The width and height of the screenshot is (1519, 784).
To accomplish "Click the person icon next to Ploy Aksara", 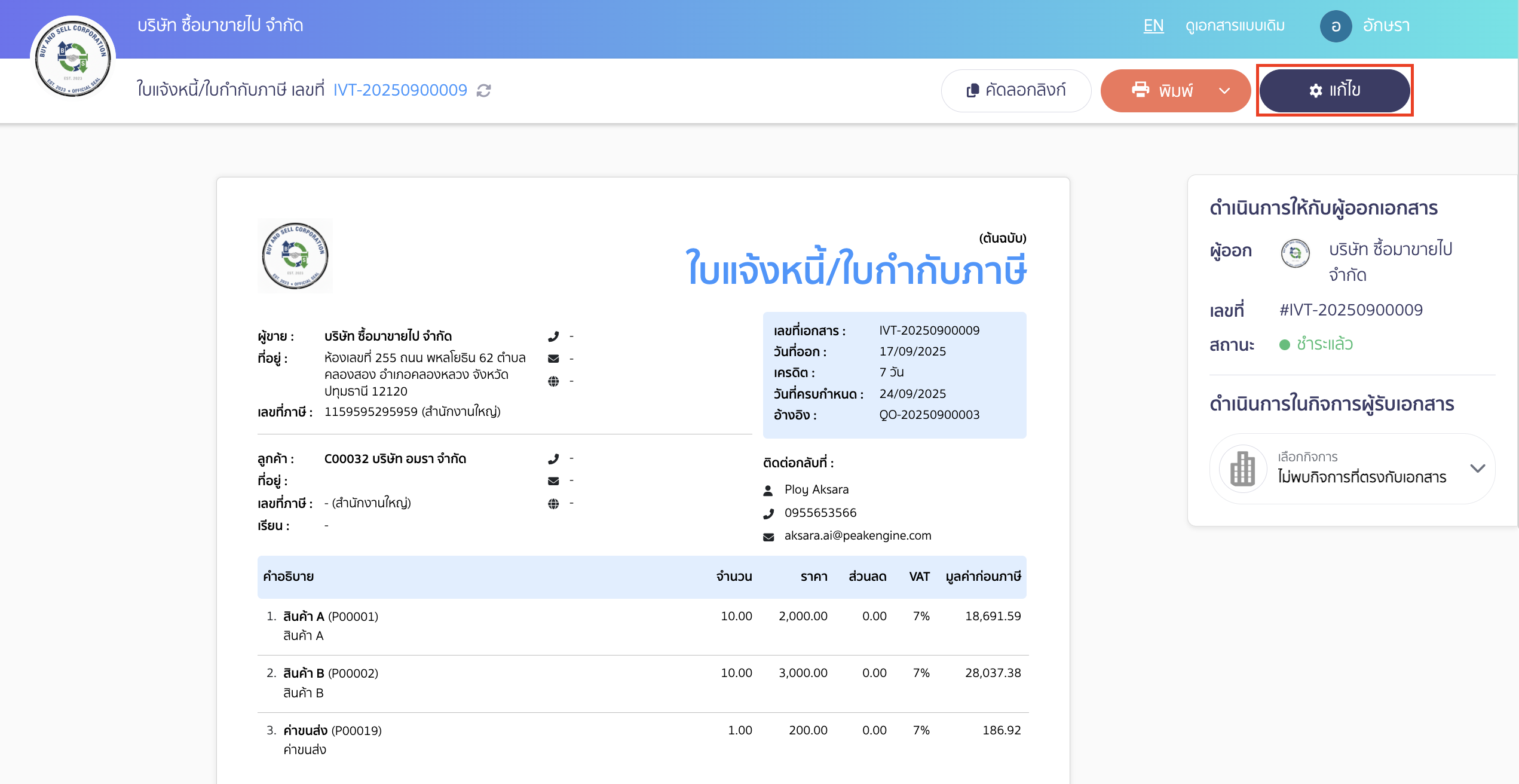I will (768, 489).
